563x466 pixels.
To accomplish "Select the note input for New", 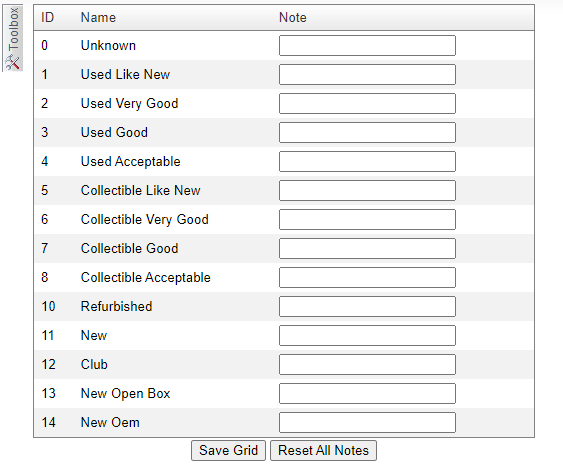I will coord(367,335).
